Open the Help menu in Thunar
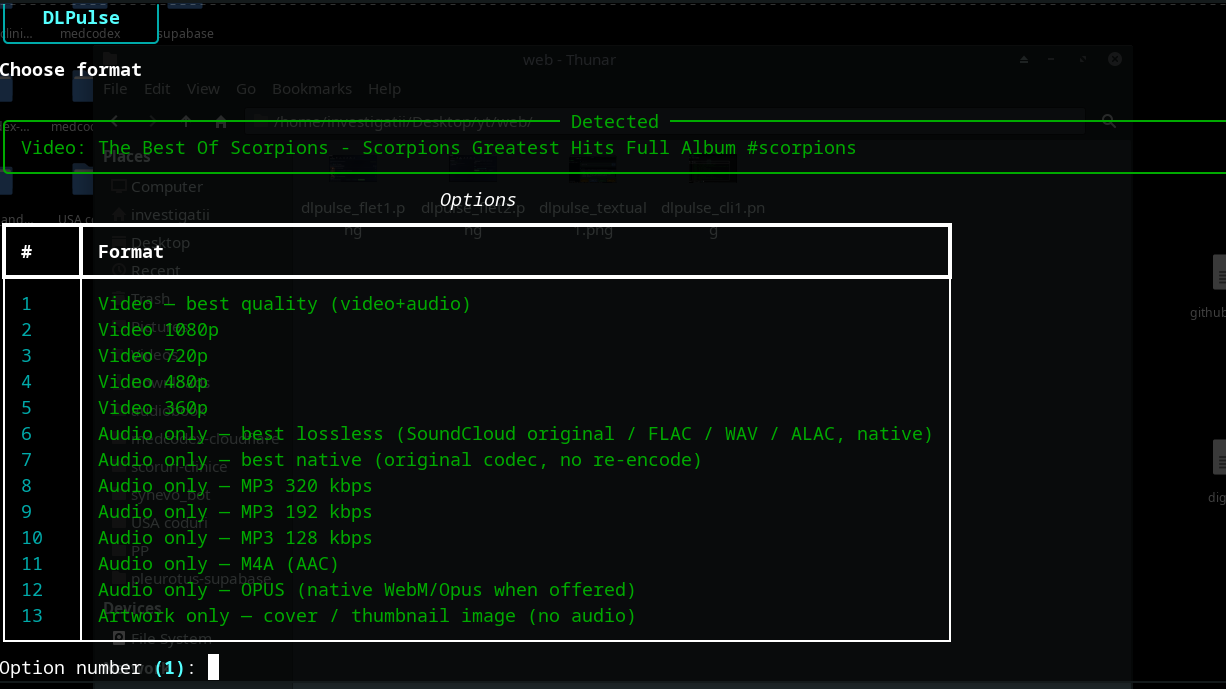 click(x=384, y=89)
